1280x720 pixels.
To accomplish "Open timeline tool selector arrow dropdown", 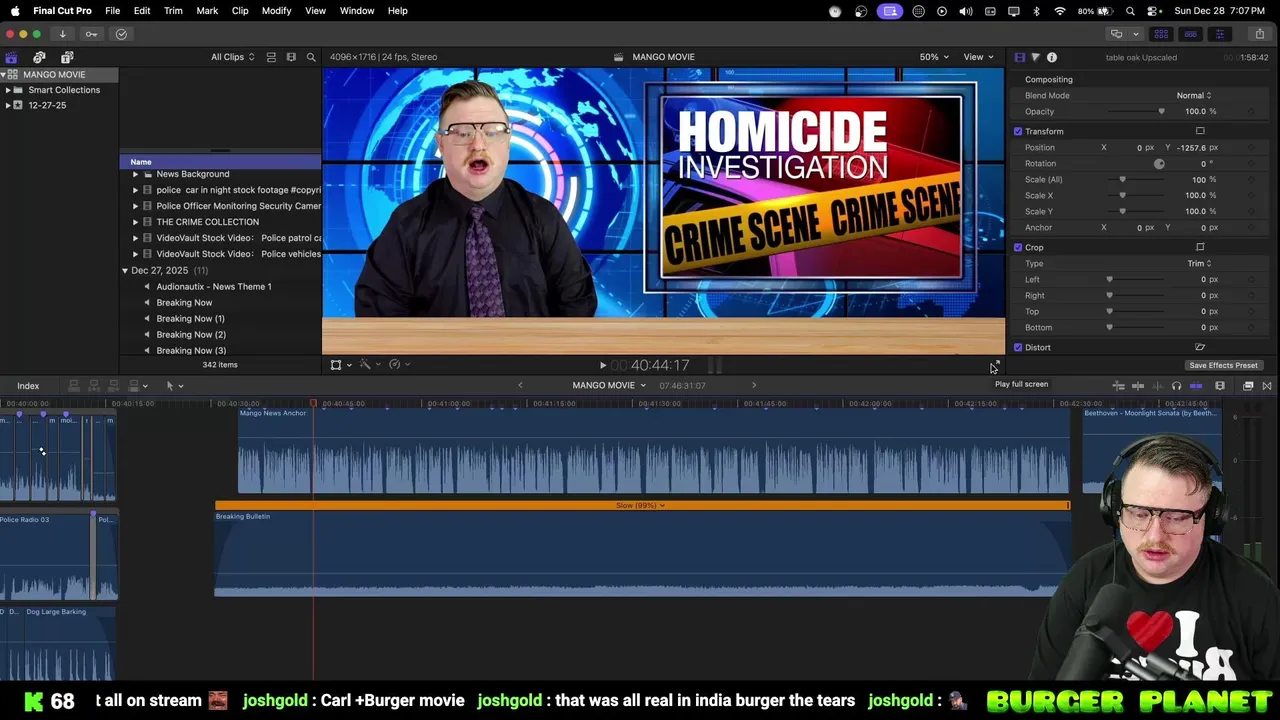I will click(x=174, y=386).
